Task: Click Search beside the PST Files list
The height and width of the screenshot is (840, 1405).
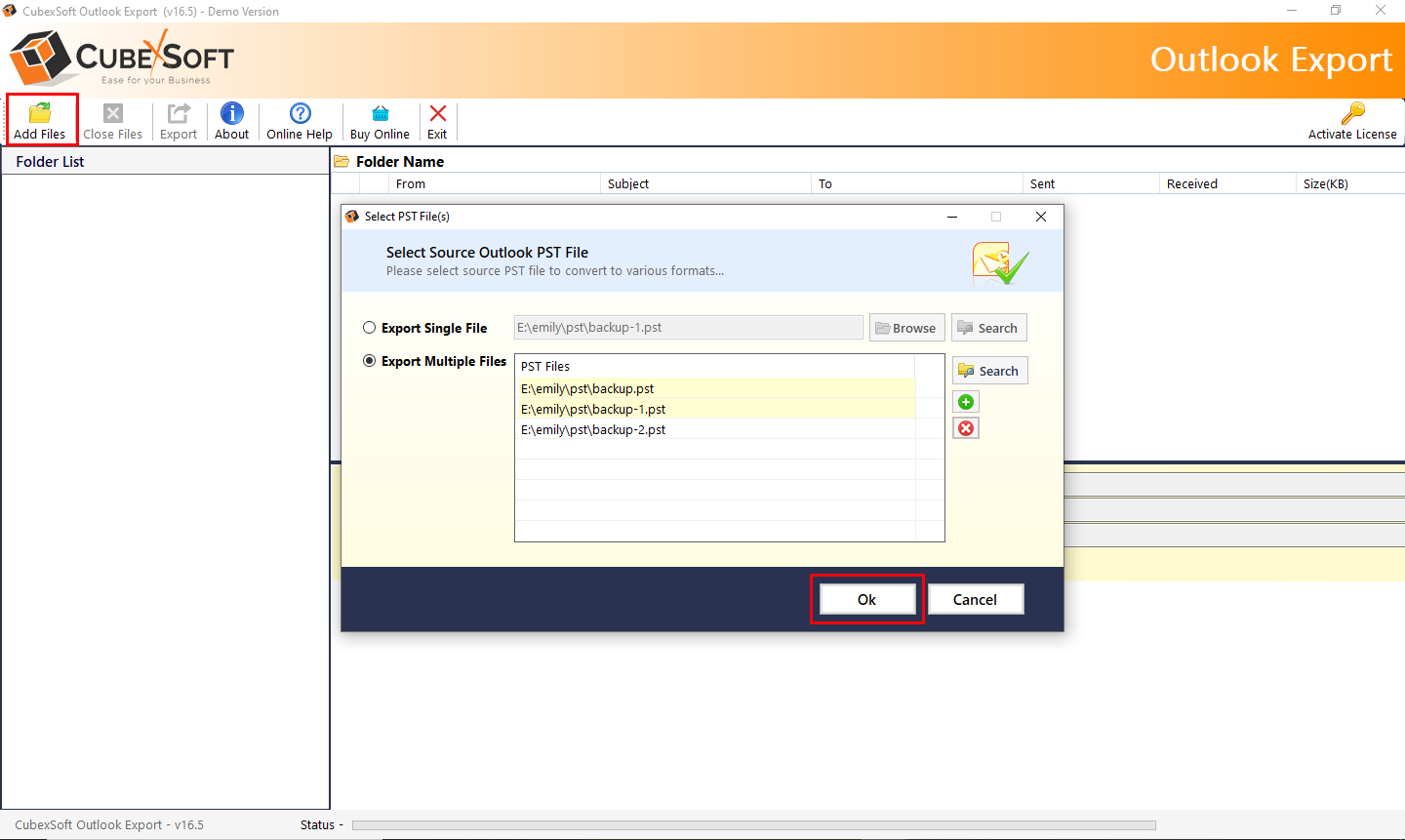Action: pos(990,371)
